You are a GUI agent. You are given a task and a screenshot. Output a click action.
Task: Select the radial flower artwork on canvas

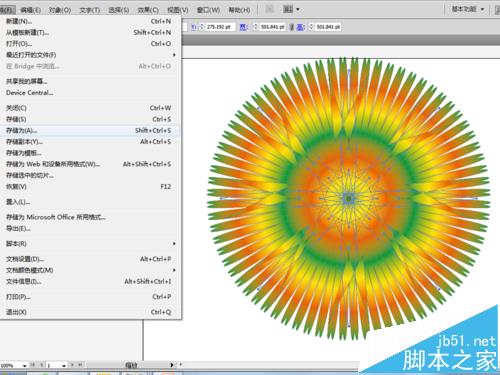[349, 198]
